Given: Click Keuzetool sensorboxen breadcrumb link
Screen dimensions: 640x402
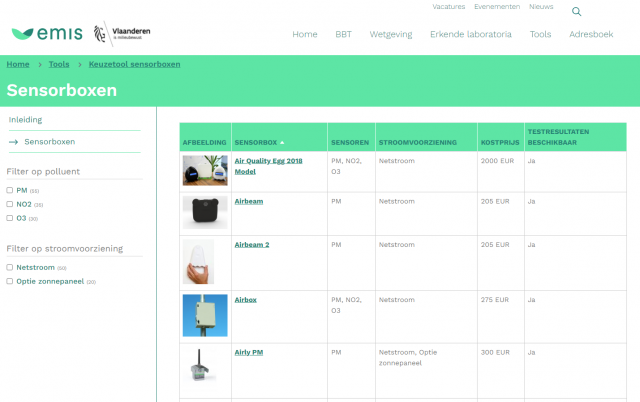Looking at the screenshot, I should [x=134, y=64].
